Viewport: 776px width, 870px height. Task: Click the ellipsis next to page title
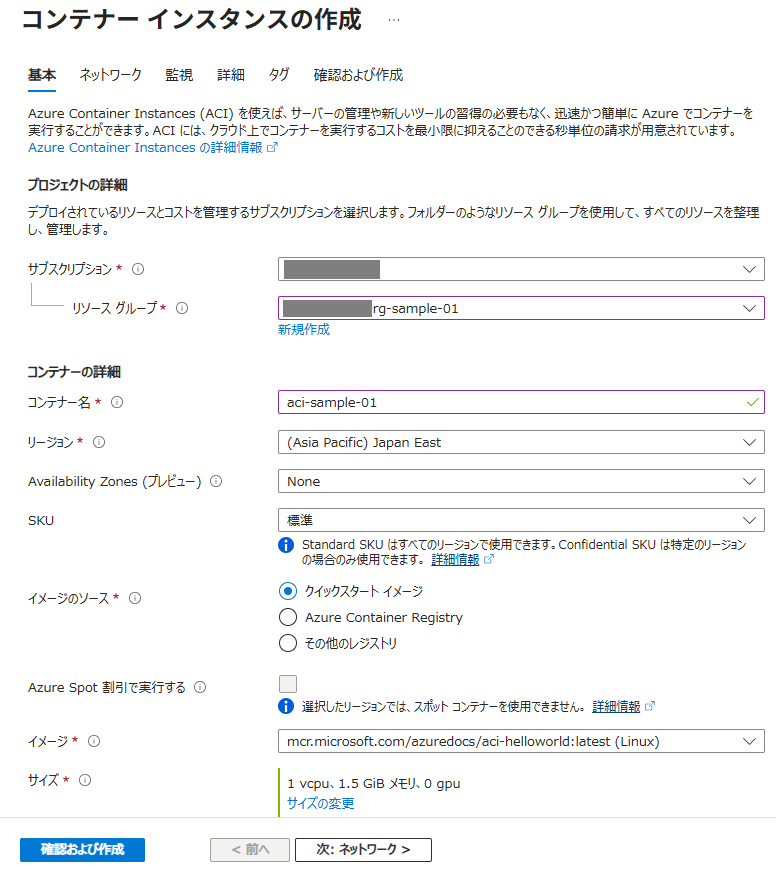[394, 20]
